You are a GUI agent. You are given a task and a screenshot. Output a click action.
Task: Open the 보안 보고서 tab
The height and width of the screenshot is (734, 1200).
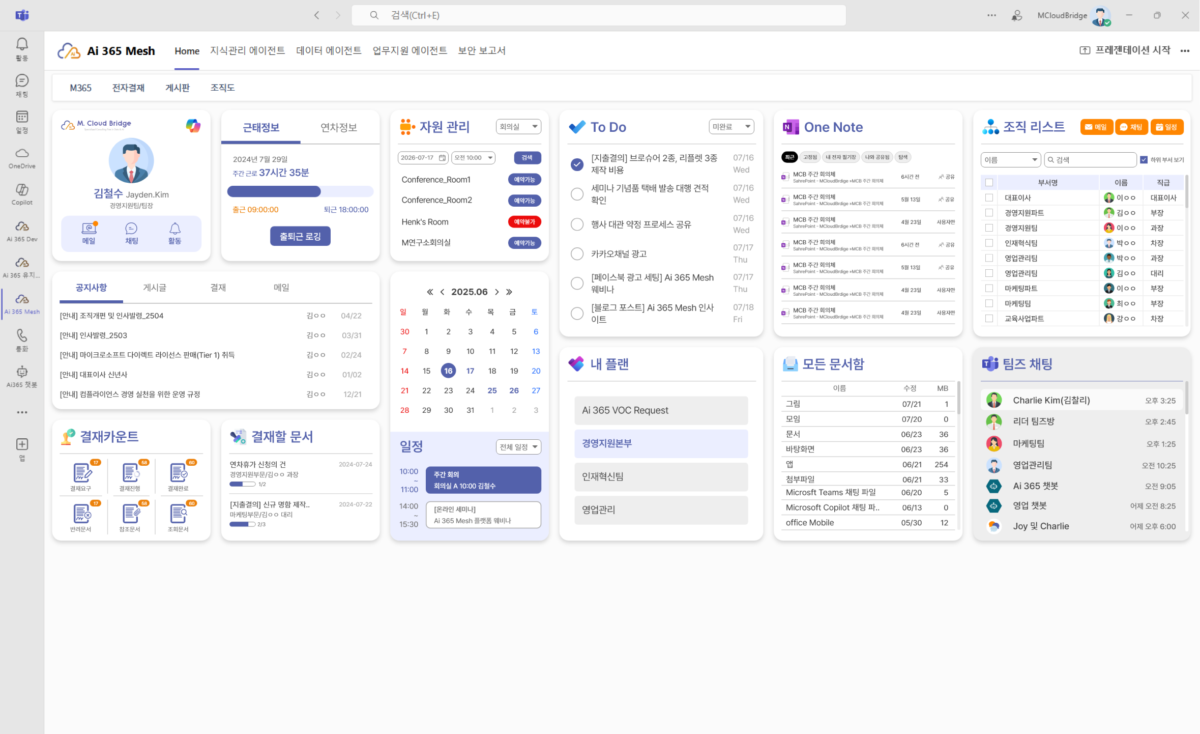(482, 51)
